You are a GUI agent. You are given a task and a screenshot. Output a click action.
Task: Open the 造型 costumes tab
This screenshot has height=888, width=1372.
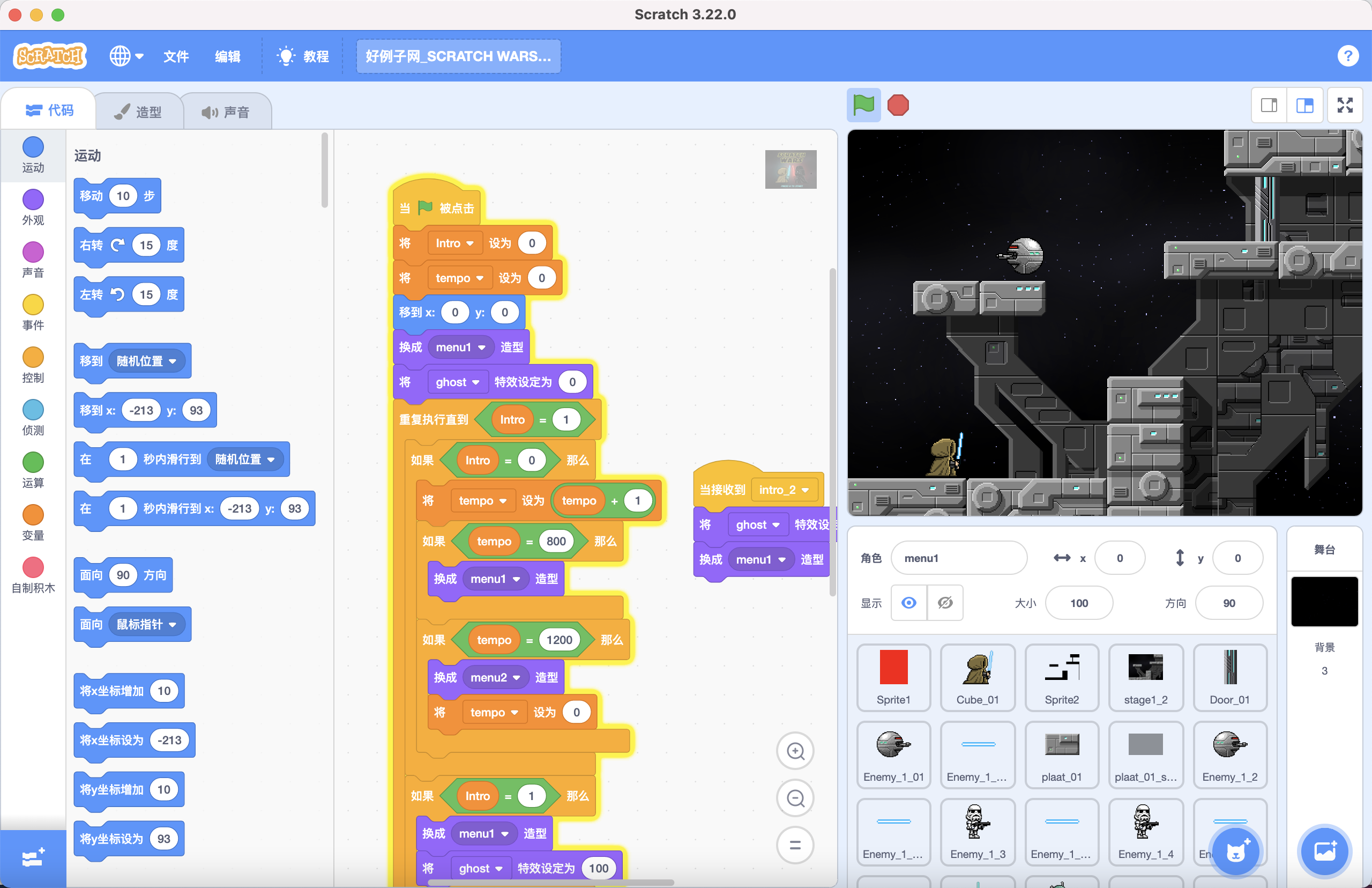[138, 112]
